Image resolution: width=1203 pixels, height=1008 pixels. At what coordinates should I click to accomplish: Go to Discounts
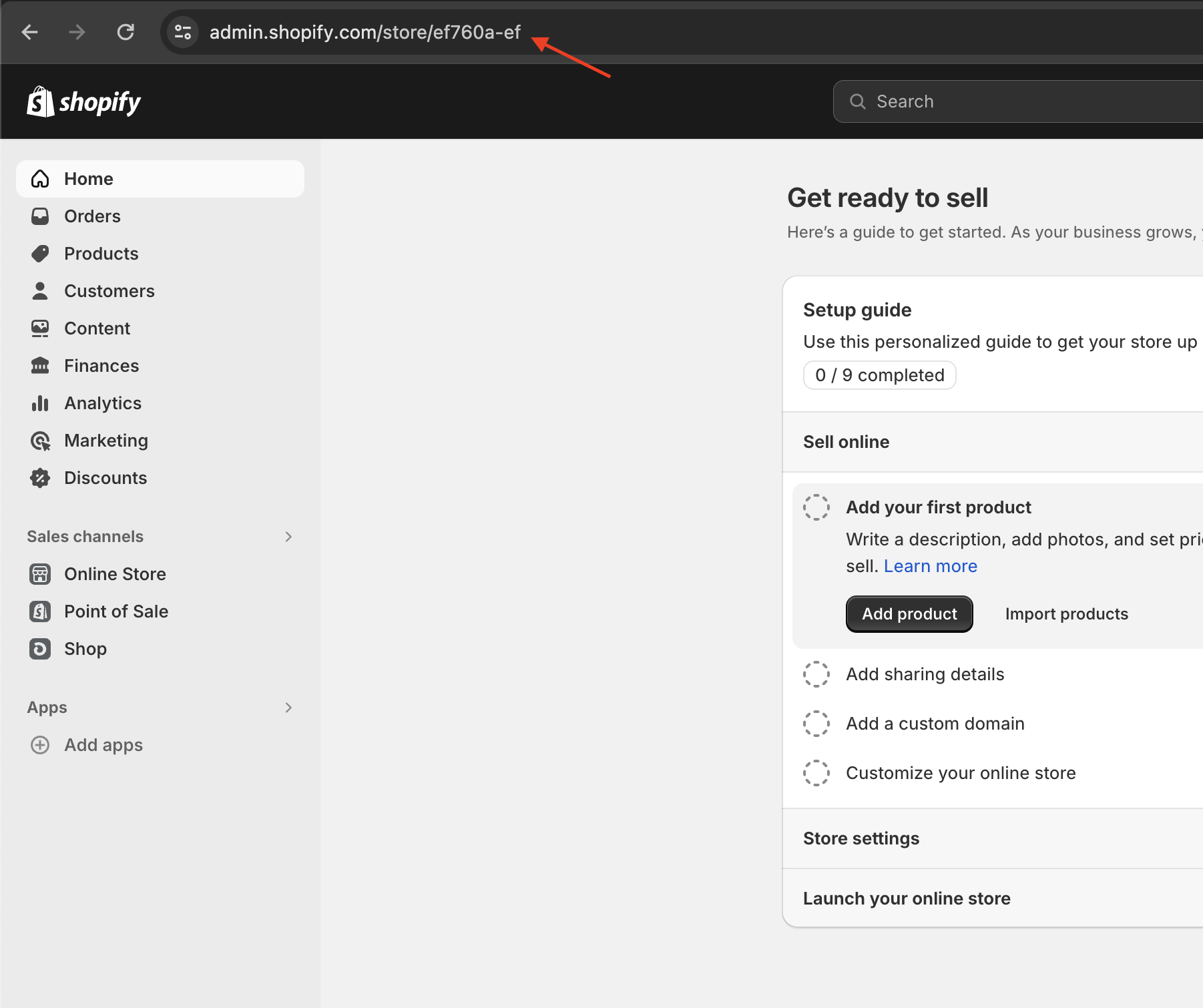160,478
